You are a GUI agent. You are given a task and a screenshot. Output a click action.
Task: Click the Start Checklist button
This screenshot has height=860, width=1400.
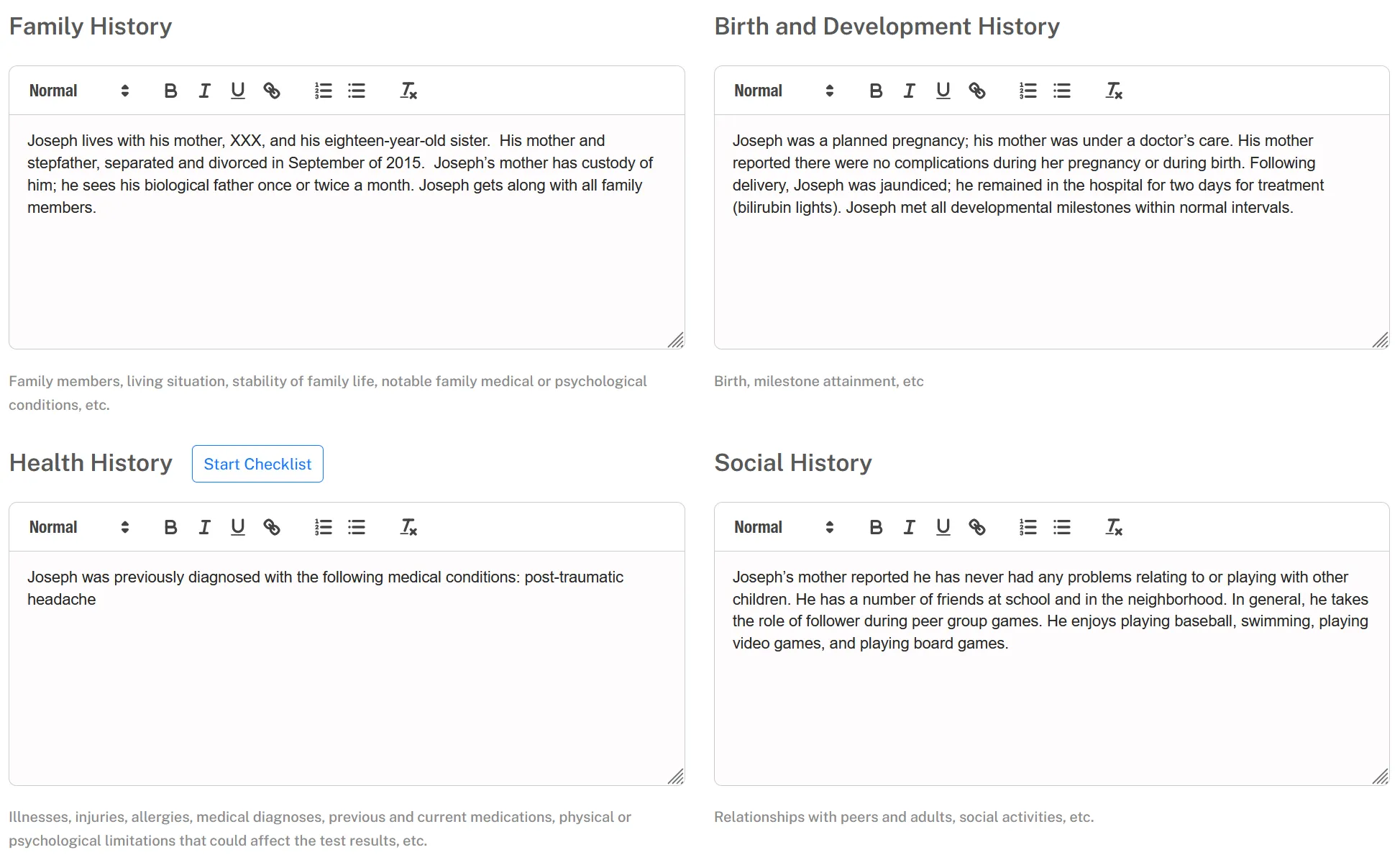257,464
